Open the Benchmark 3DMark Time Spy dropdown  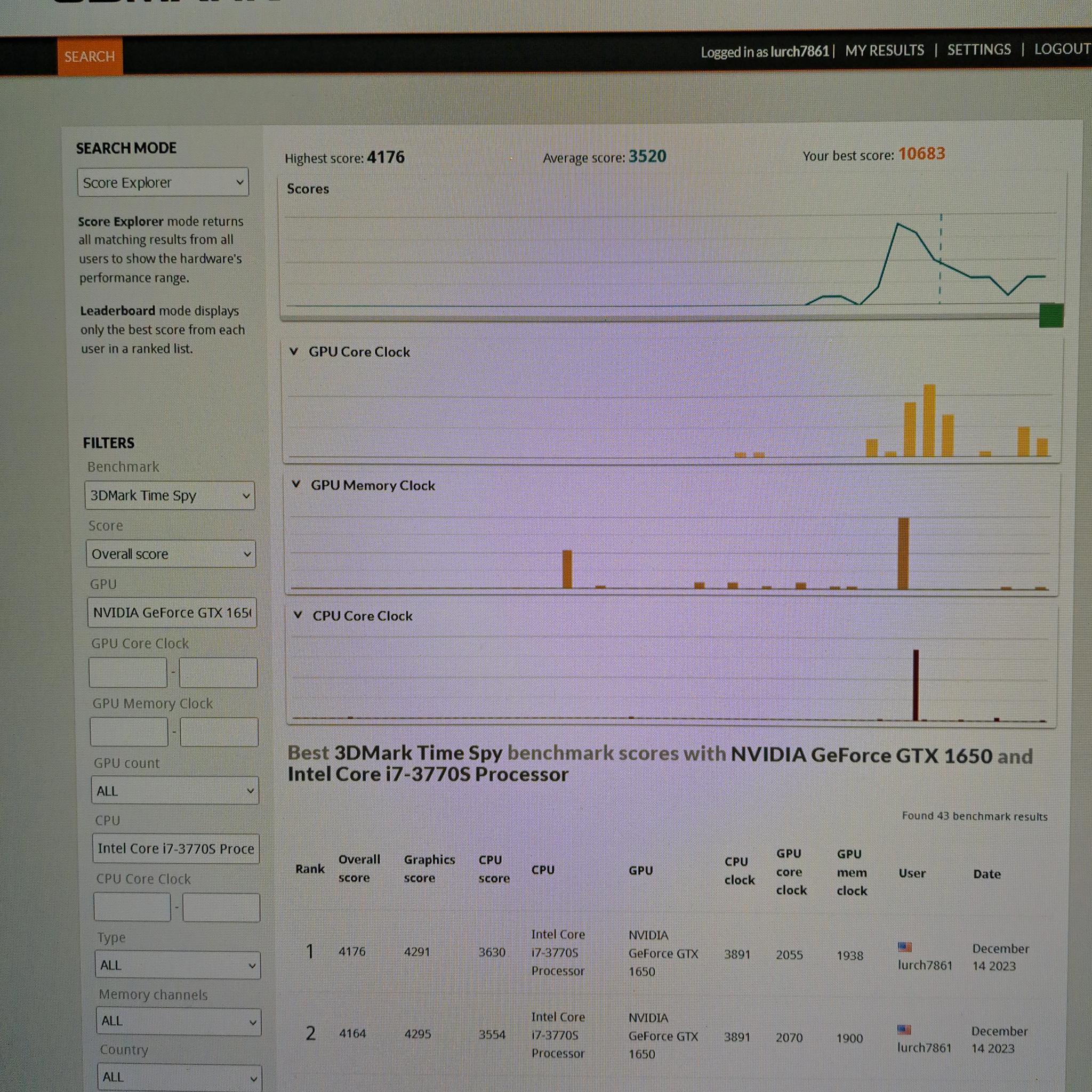click(x=170, y=495)
